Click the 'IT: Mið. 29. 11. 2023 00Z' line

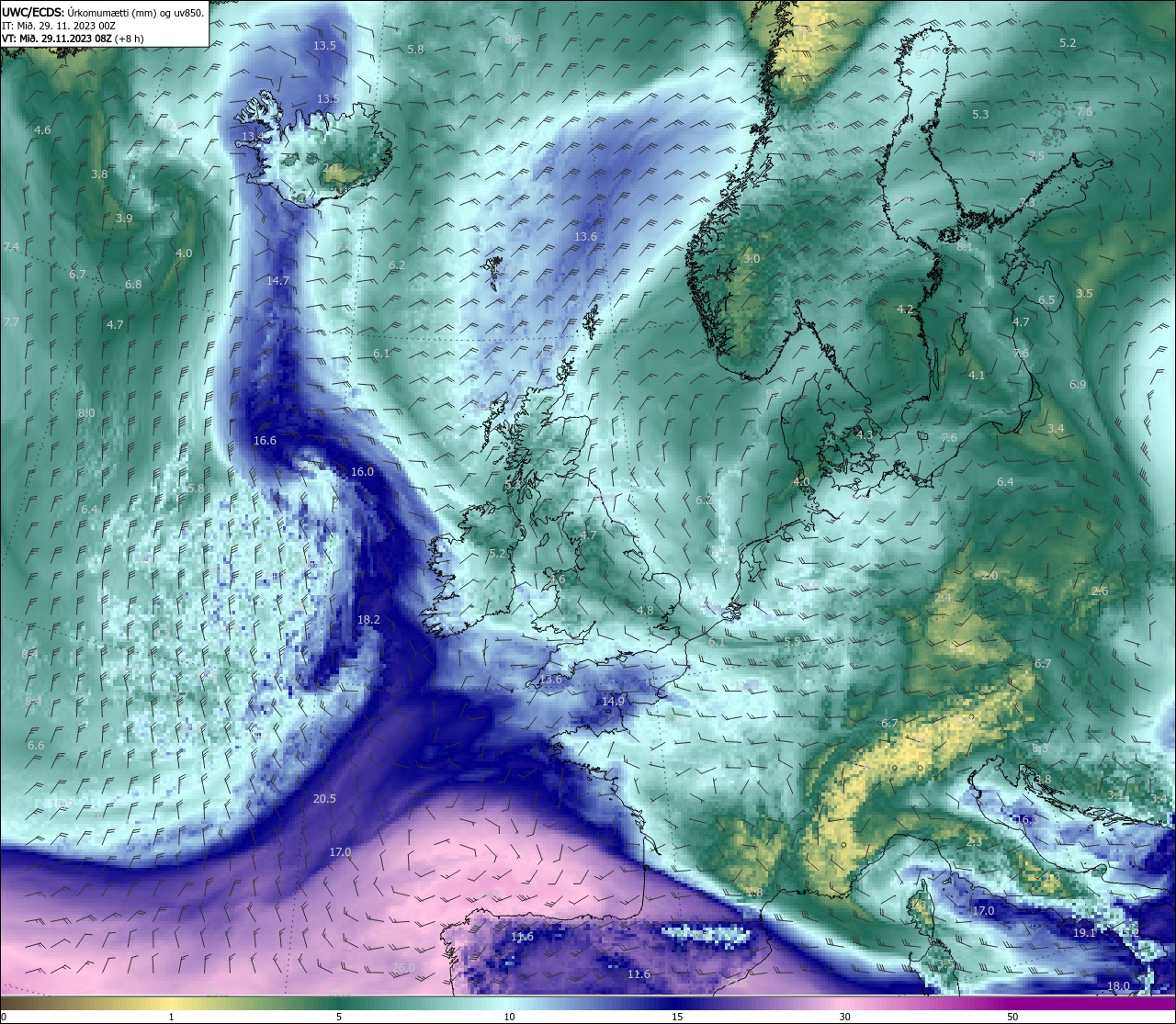59,26
